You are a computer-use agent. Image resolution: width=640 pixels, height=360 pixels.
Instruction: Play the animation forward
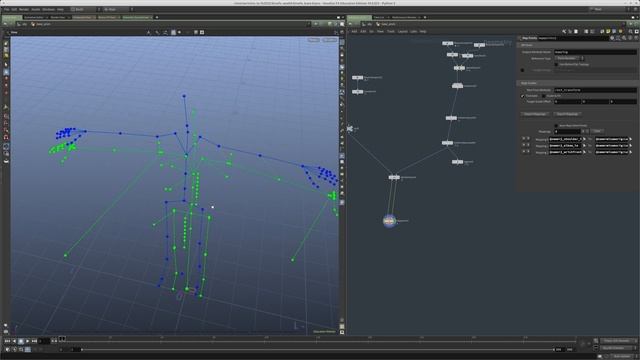point(27,341)
